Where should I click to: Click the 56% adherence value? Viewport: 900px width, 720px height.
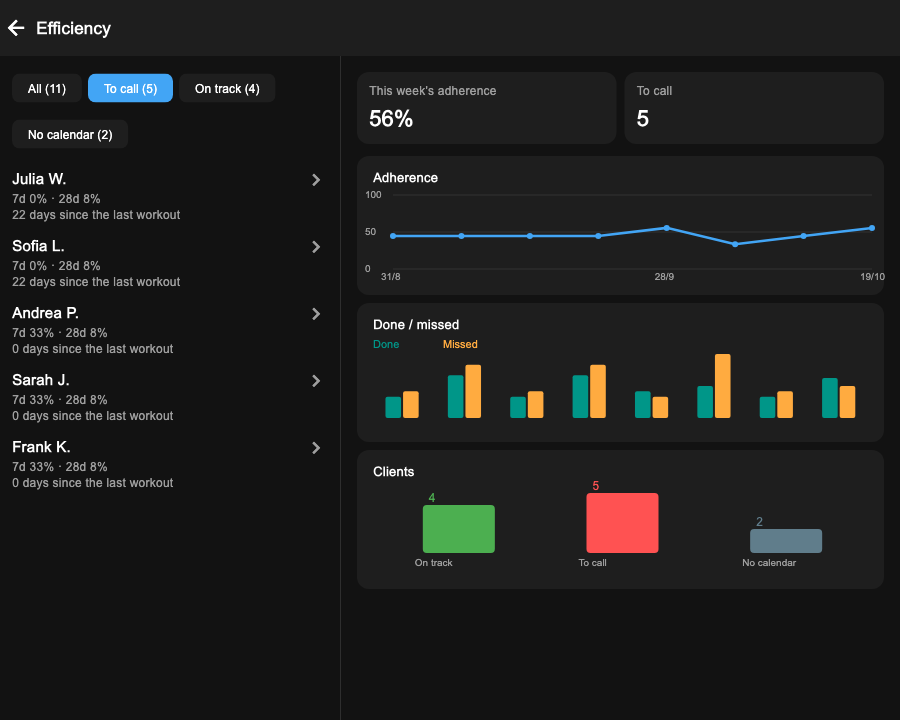click(x=391, y=119)
